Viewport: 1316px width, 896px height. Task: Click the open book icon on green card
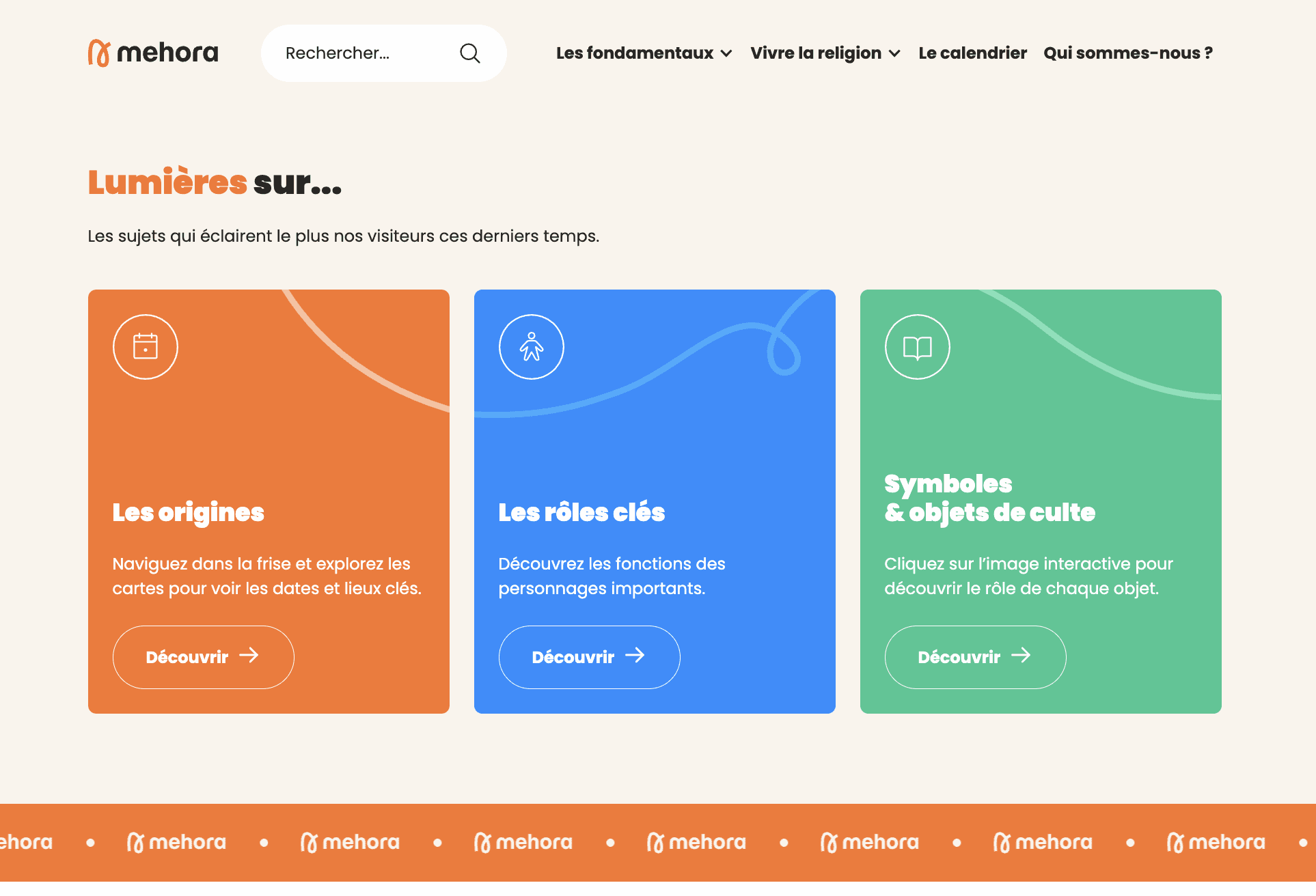(917, 347)
